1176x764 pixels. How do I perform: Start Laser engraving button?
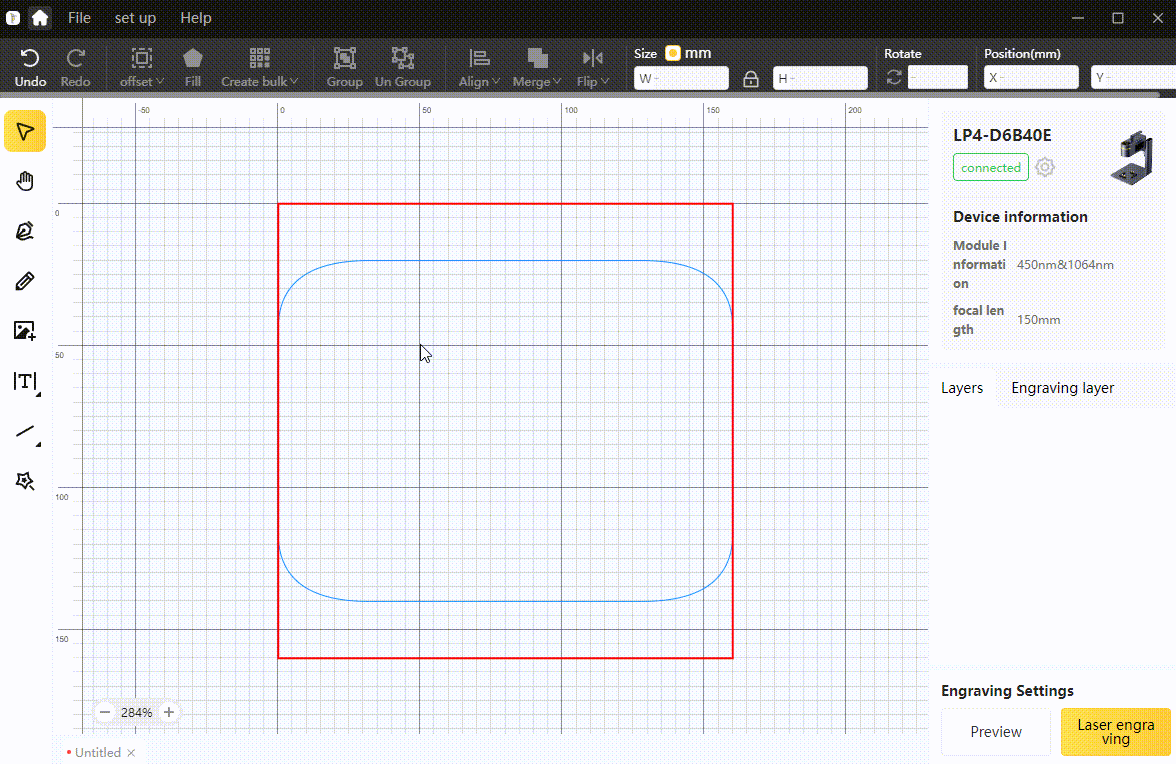point(1115,732)
